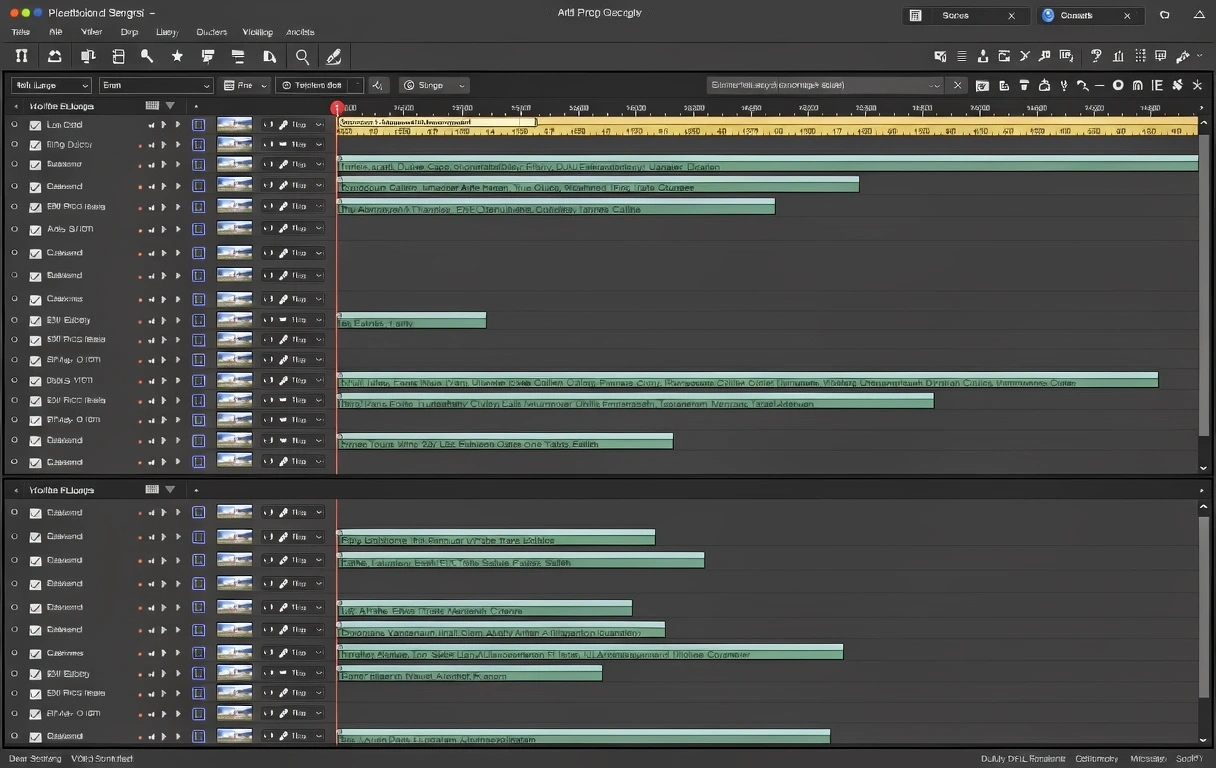Click the solid circle icon in right toolbar

point(1118,86)
